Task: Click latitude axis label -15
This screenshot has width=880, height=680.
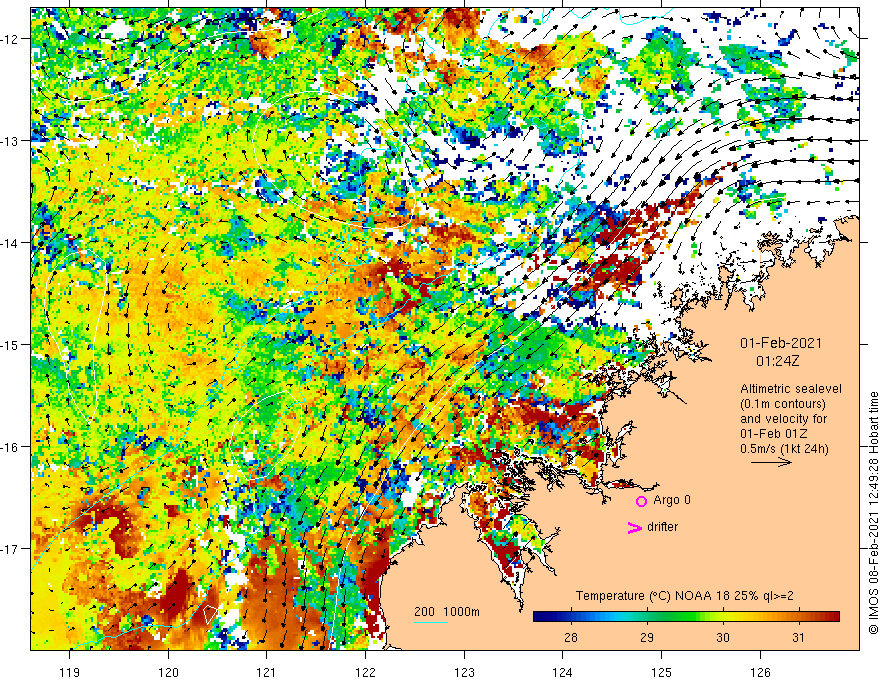Action: [x=11, y=344]
